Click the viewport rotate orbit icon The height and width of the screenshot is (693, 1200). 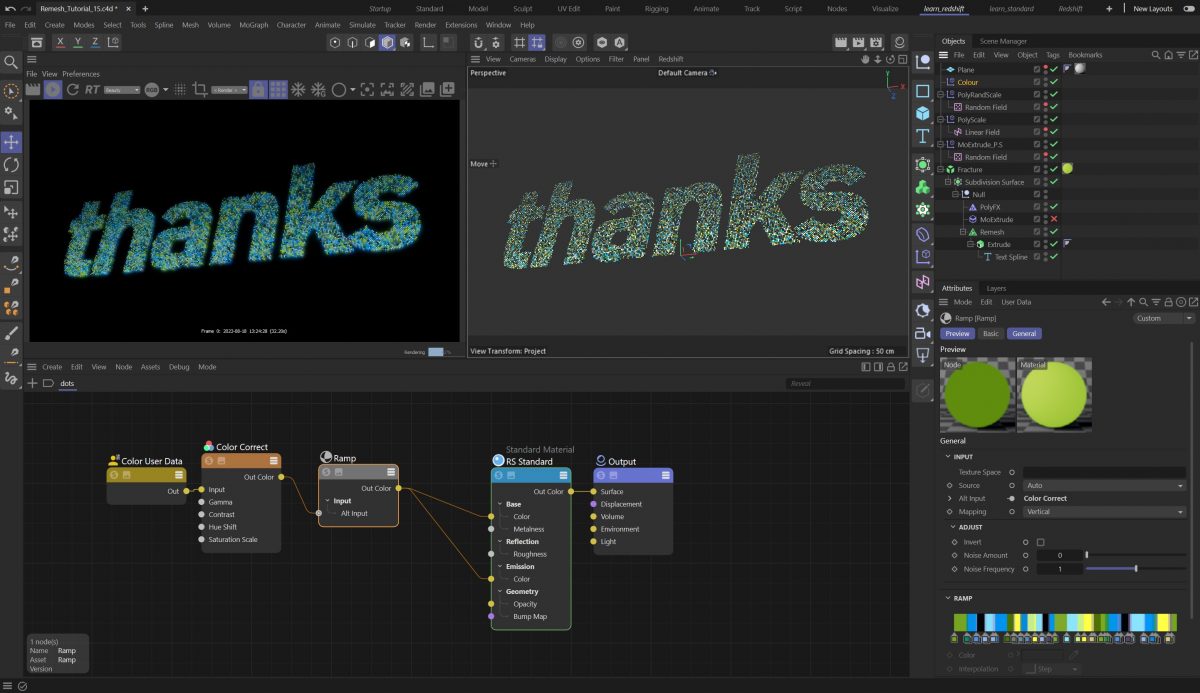coord(889,59)
